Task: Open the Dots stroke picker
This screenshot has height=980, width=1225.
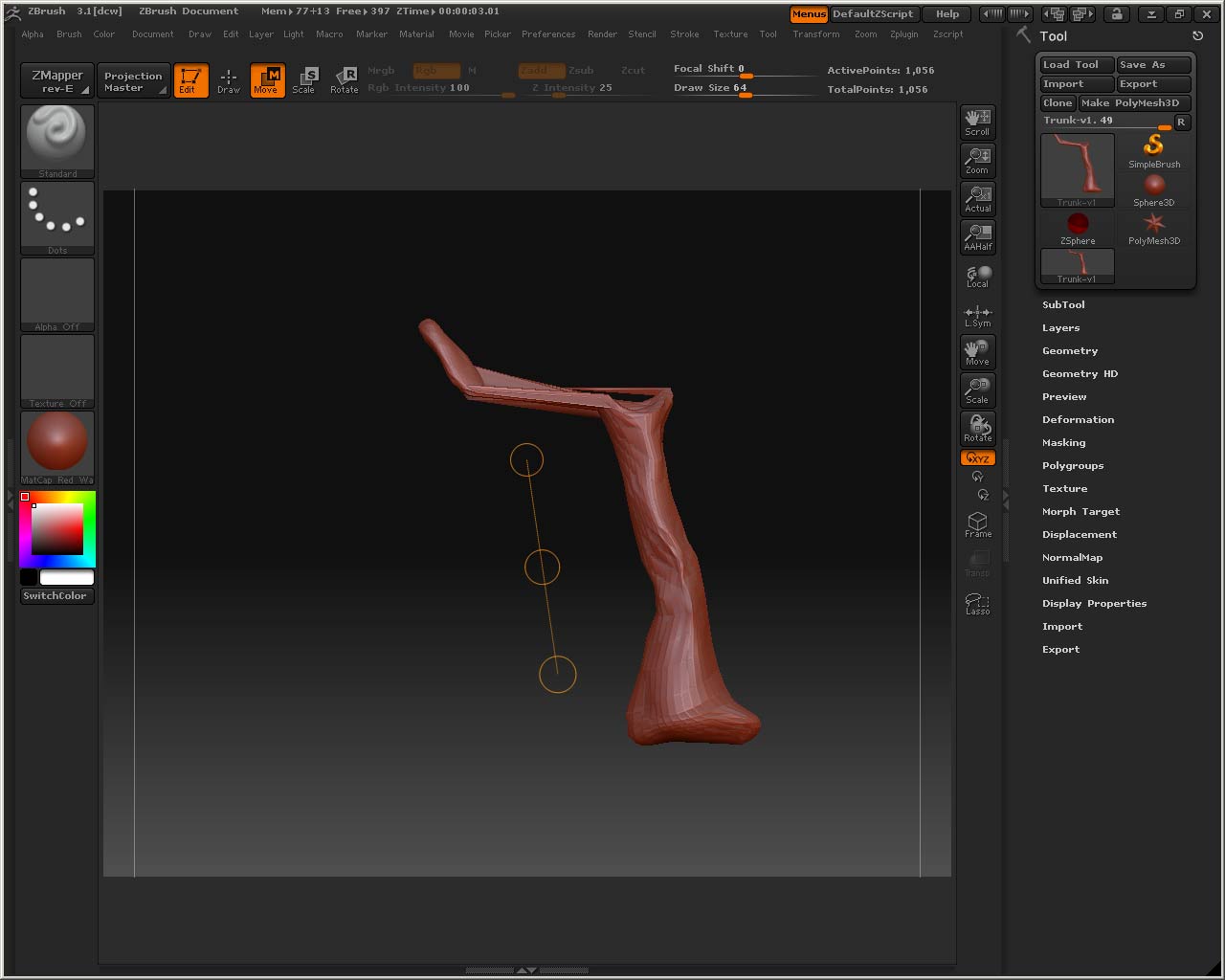Action: point(57,217)
